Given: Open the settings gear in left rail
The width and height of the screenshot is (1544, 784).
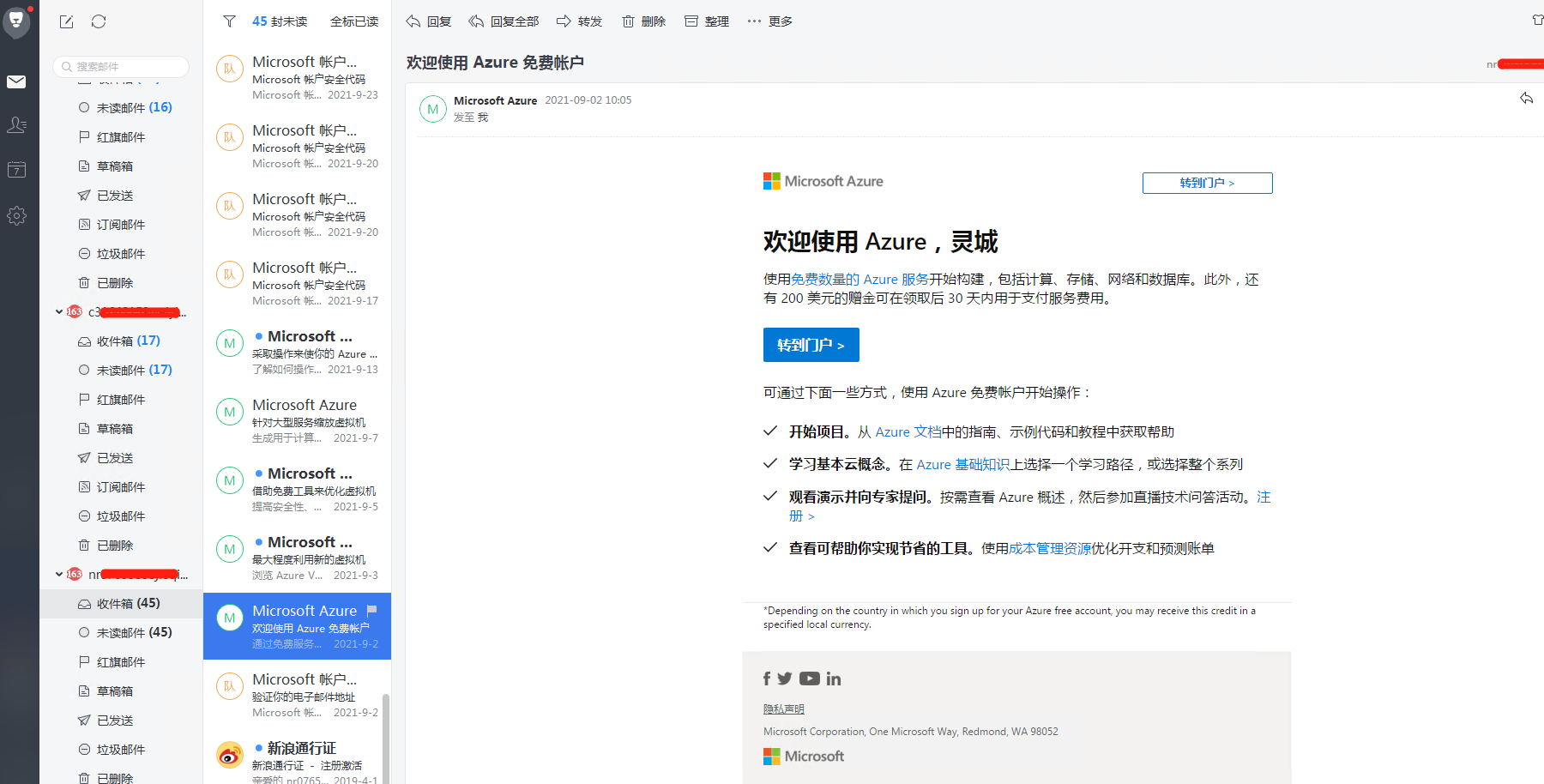Looking at the screenshot, I should [16, 215].
